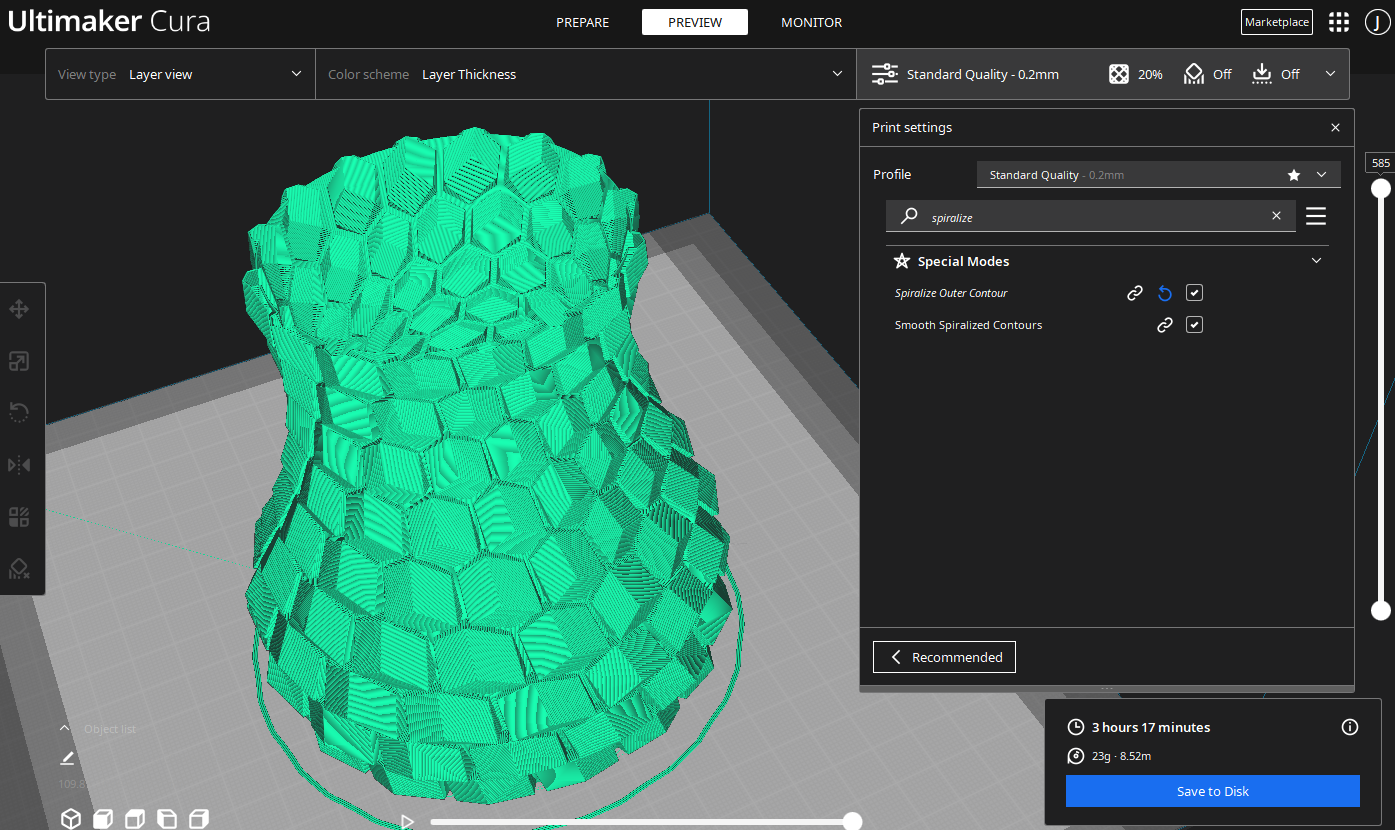Uncheck Smooth Spiralized Contours
This screenshot has height=830, width=1395.
[x=1194, y=325]
